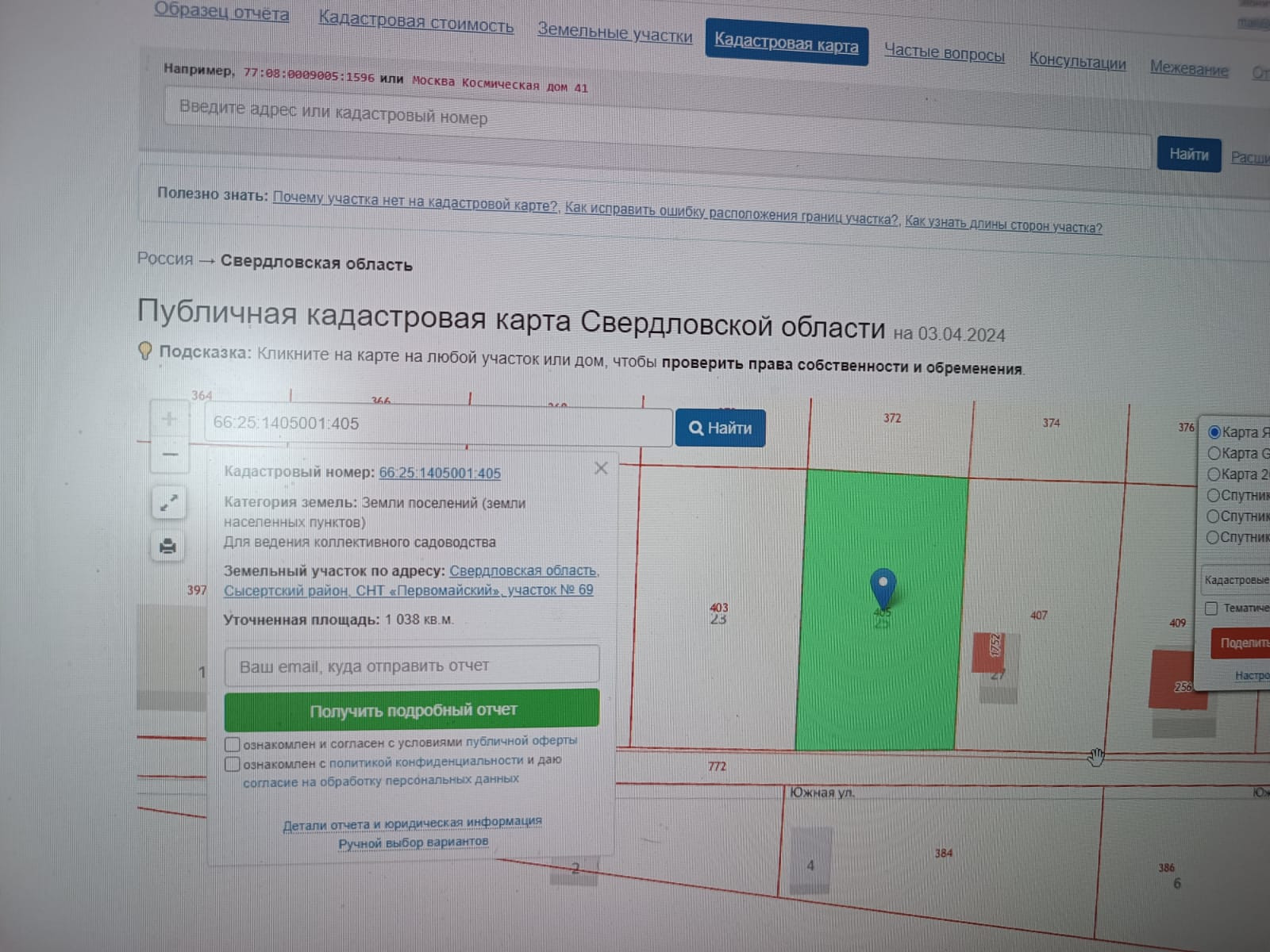The image size is (1270, 952).
Task: Open 'Как узнать длины сторон участка?' link
Action: [x=1003, y=225]
